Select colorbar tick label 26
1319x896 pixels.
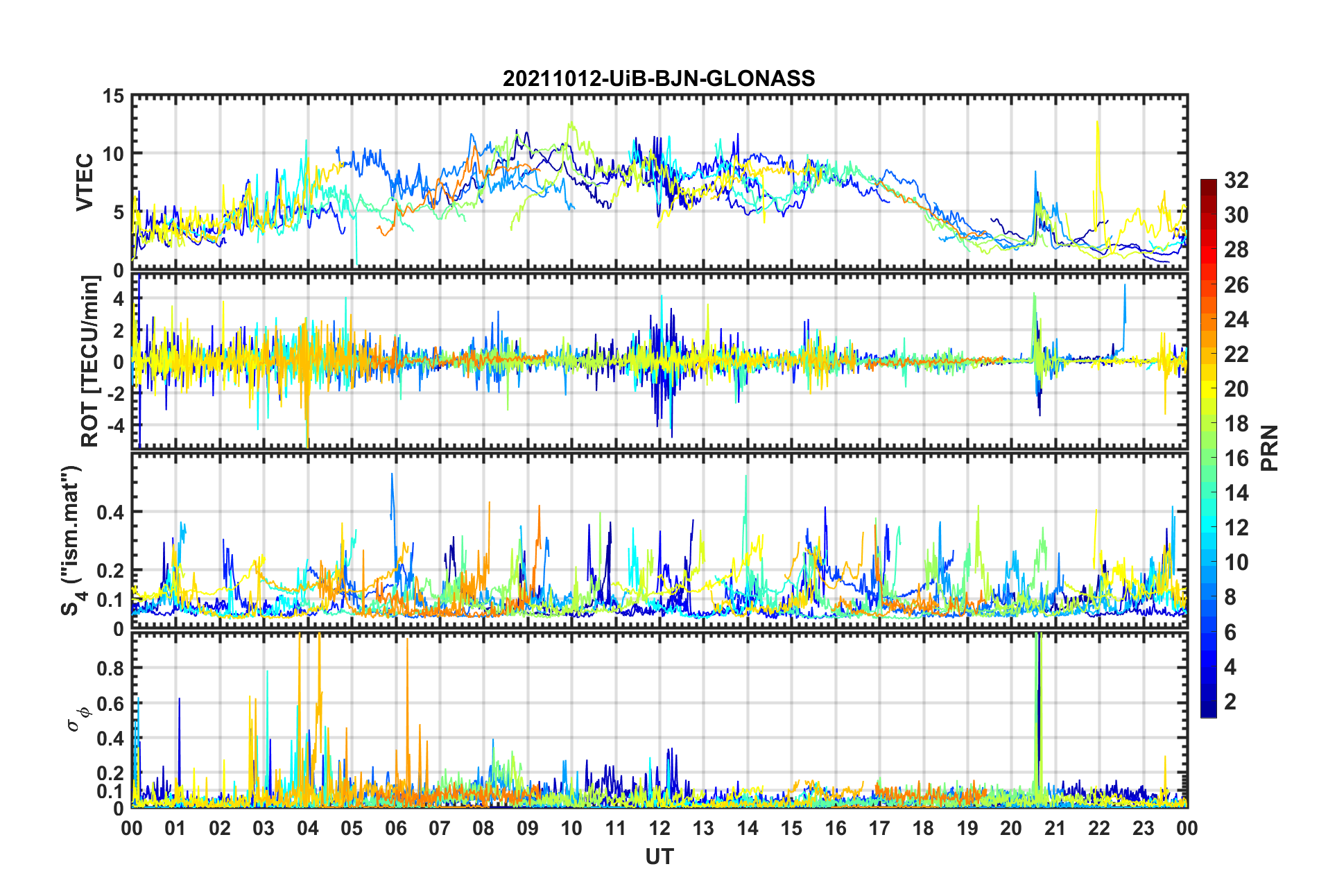1236,284
